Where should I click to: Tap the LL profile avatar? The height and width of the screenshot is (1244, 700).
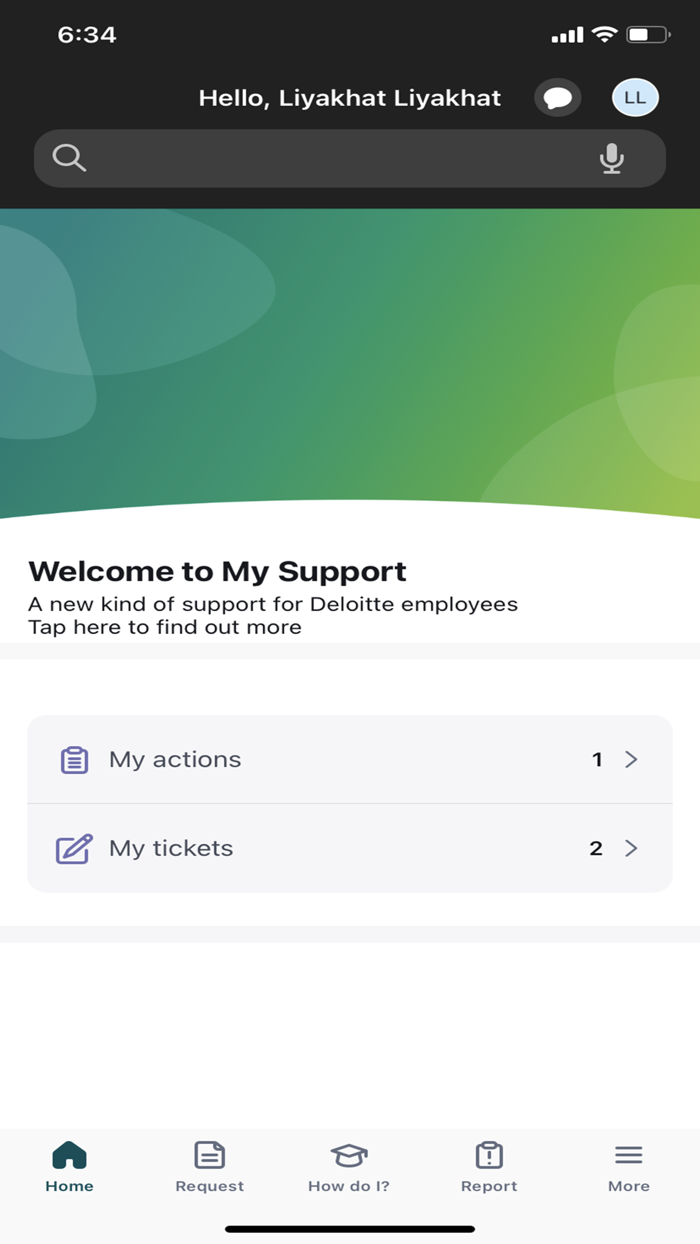pos(634,97)
